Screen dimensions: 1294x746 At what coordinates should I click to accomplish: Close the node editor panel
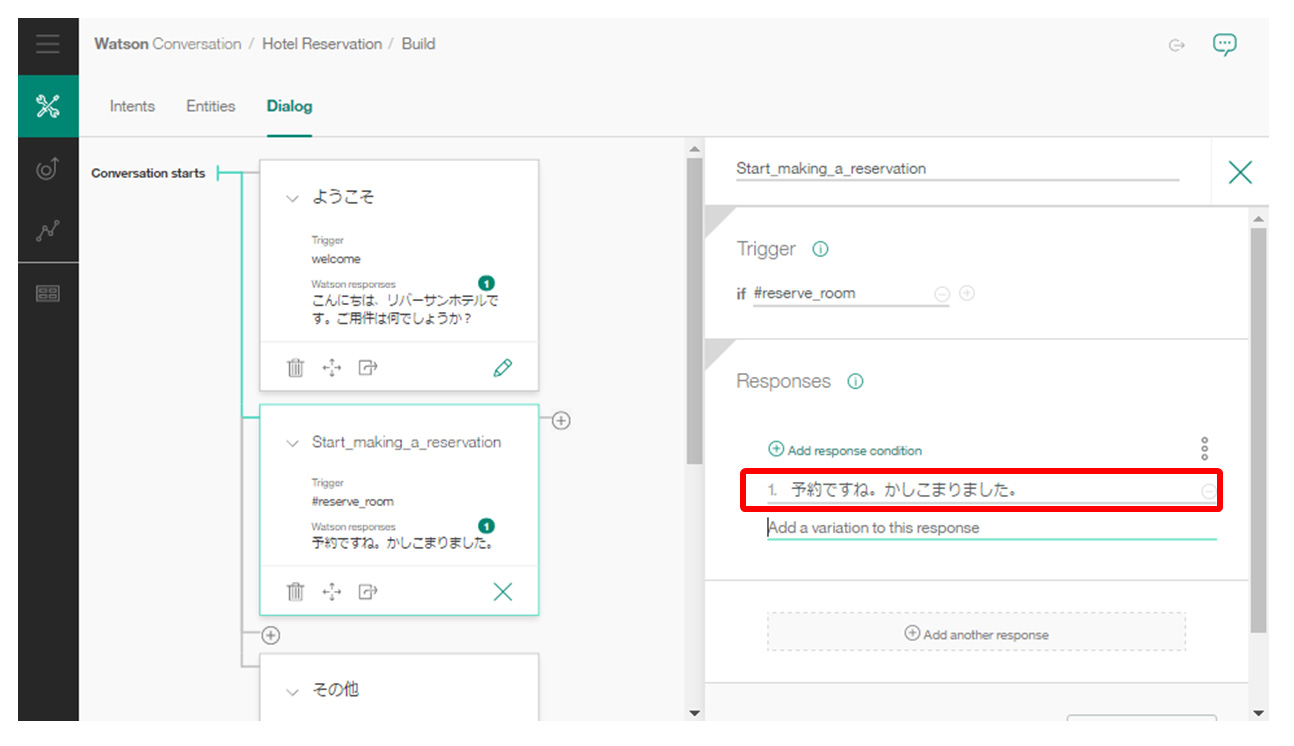[1240, 172]
